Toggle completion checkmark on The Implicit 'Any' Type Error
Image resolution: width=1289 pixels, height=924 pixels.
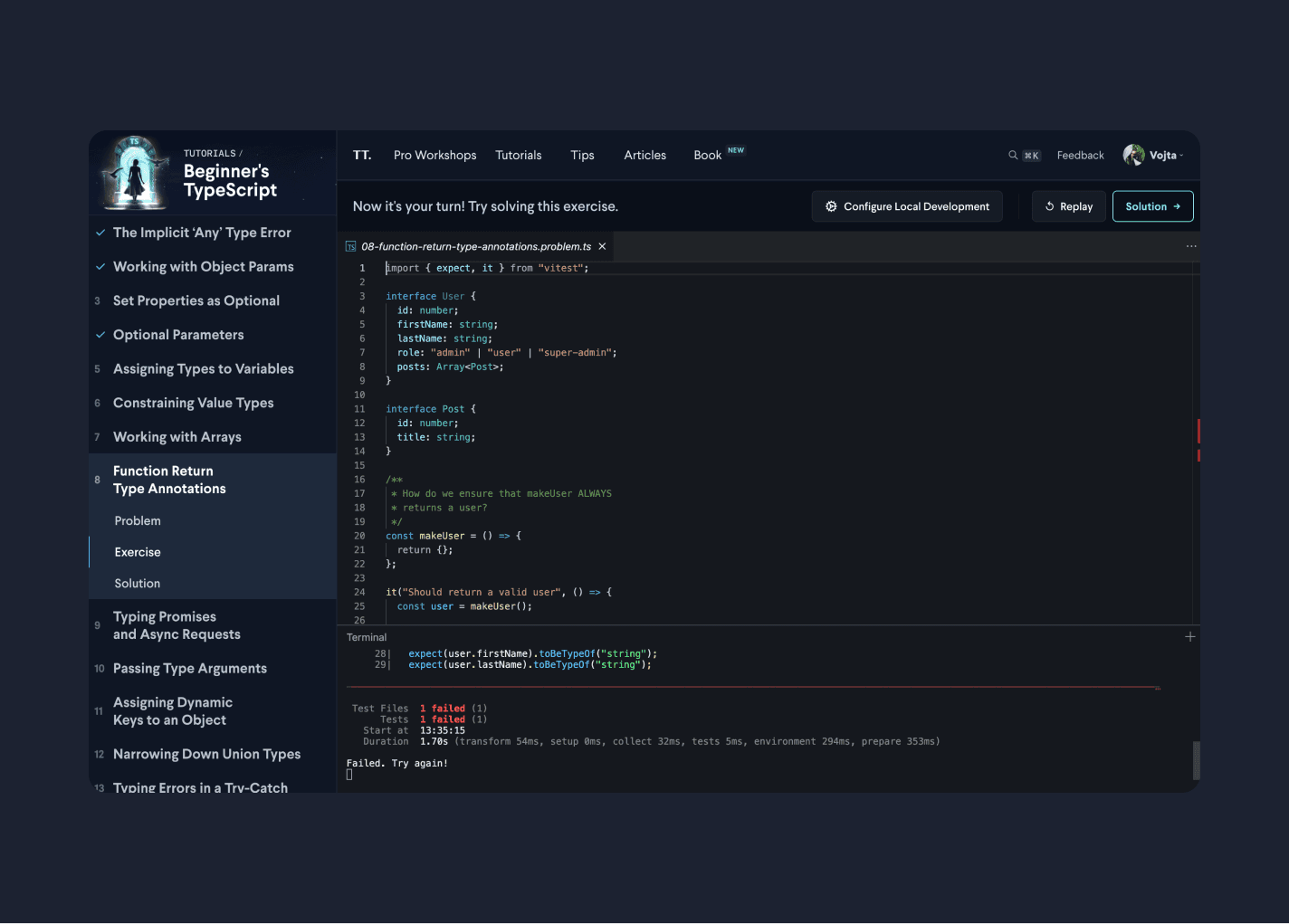click(100, 232)
